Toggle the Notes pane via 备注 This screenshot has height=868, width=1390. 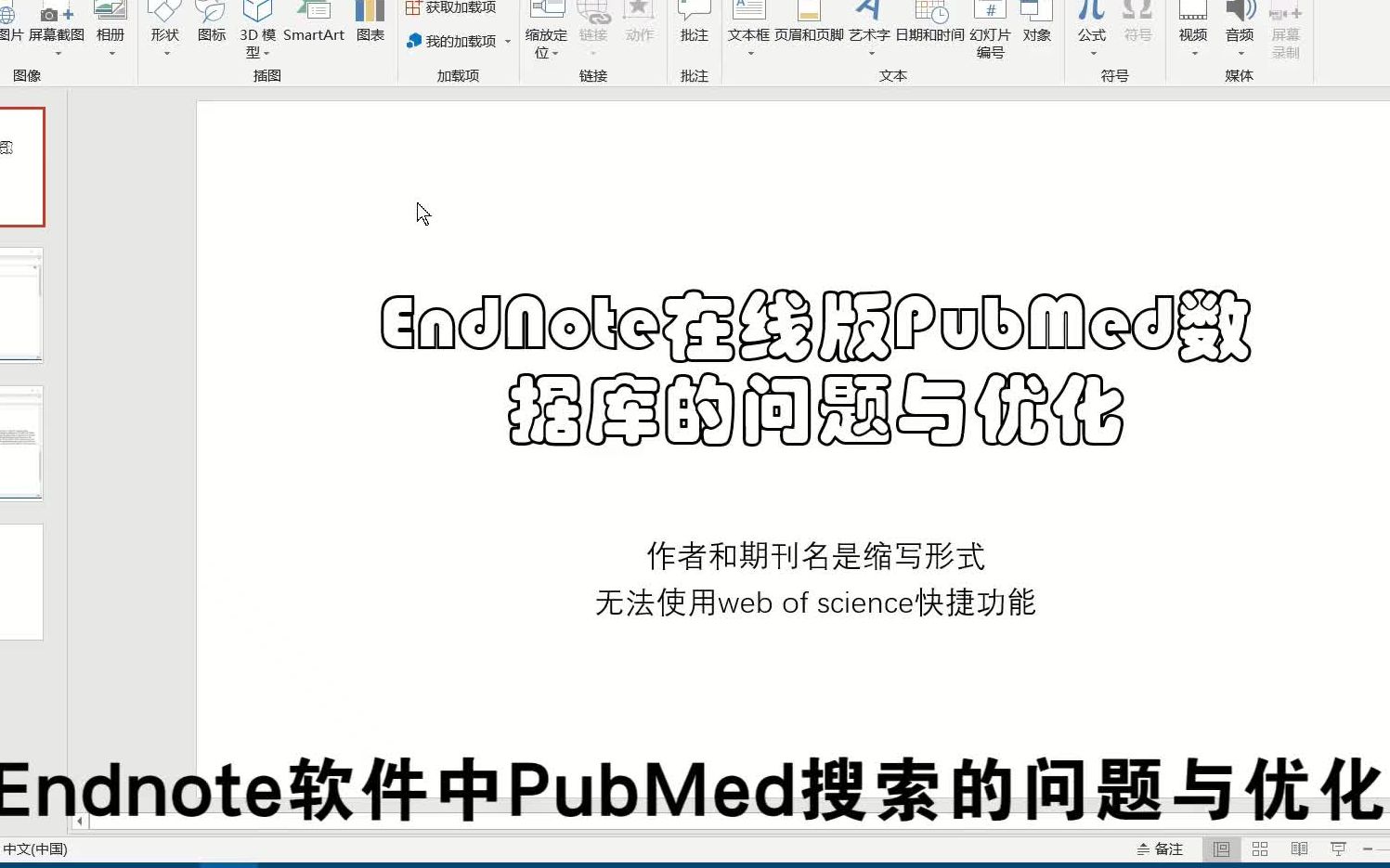[1160, 848]
